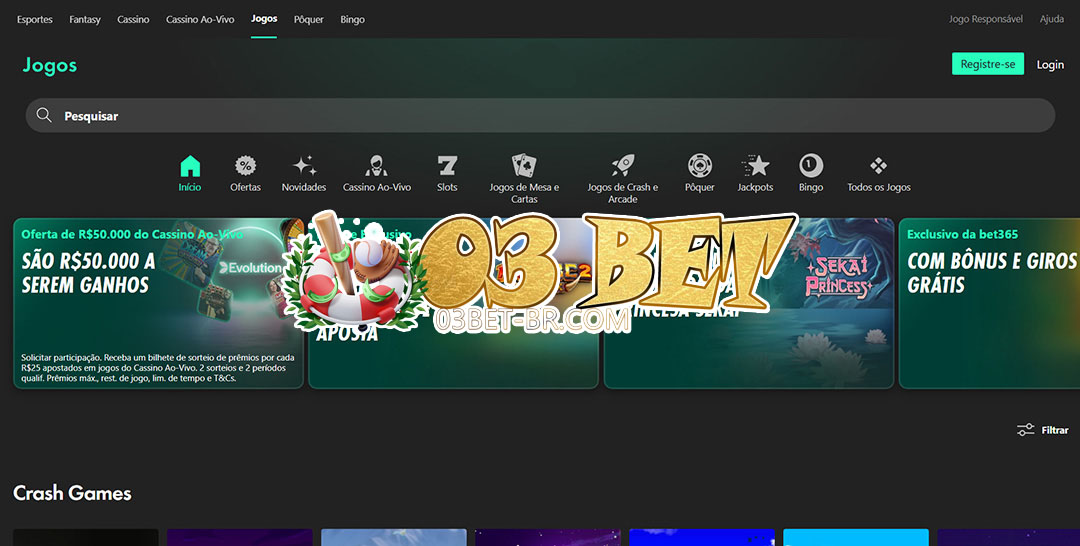Screen dimensions: 1080x546
Task: Open the Ofertas percent badge icon
Action: 245,167
